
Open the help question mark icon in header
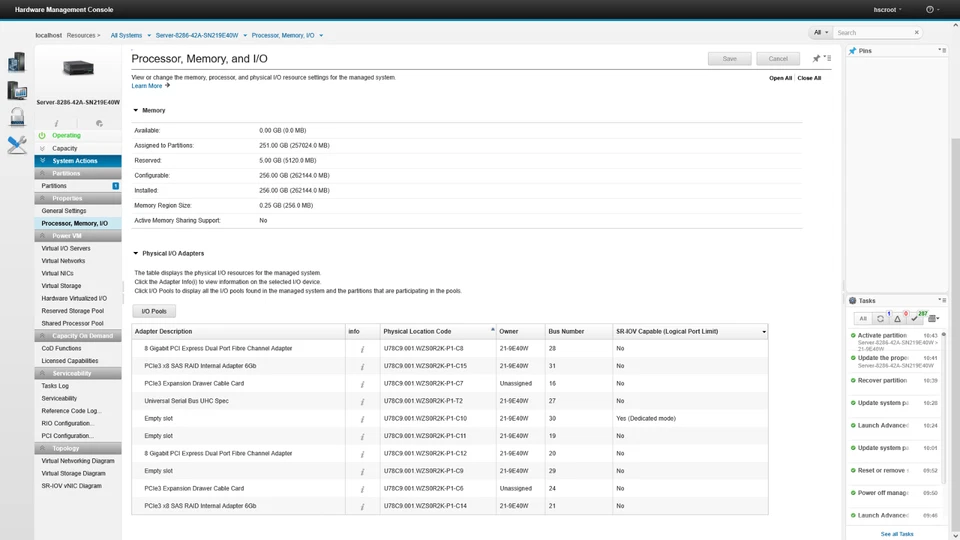tap(930, 9)
